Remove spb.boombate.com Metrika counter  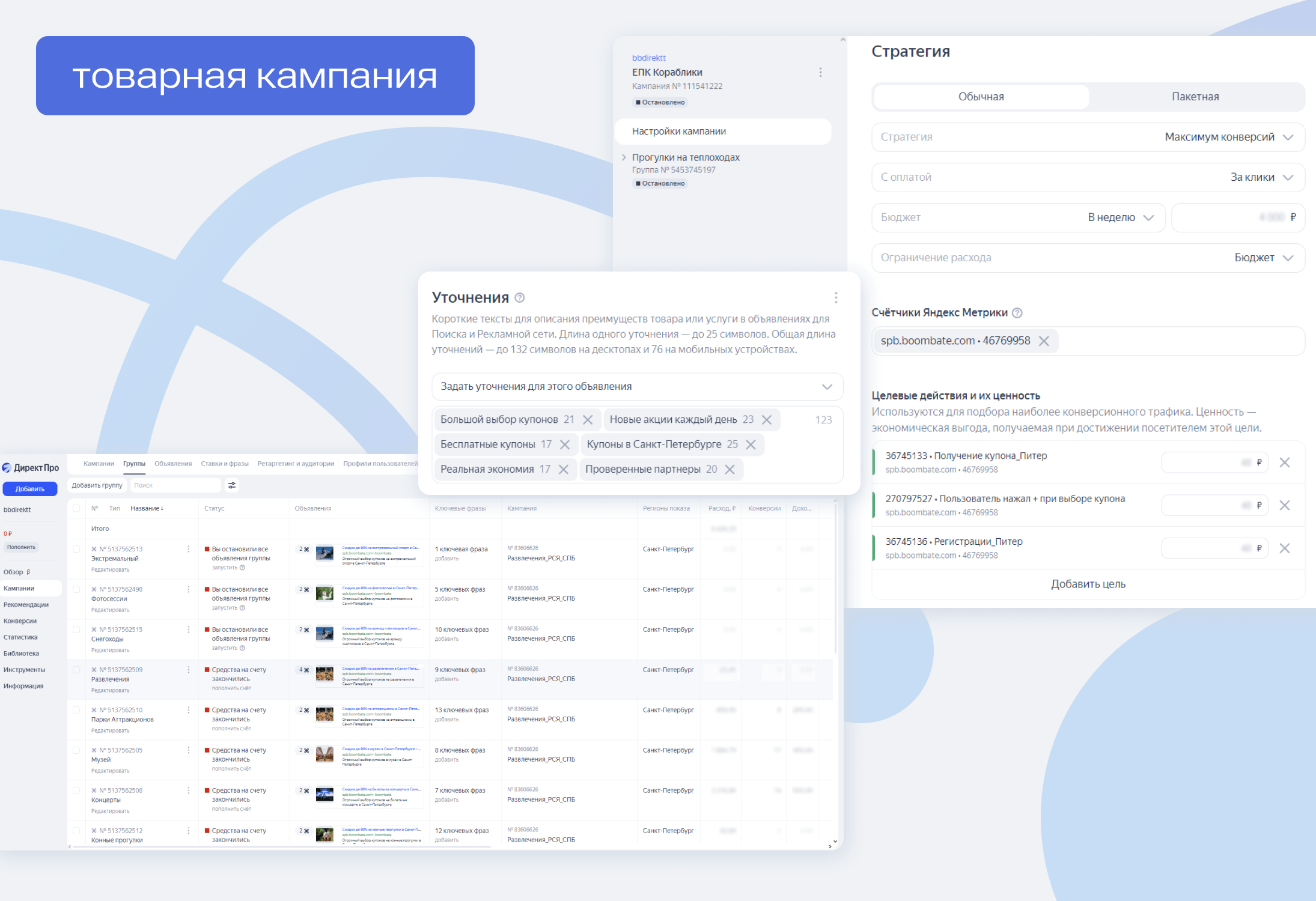[x=1044, y=341]
